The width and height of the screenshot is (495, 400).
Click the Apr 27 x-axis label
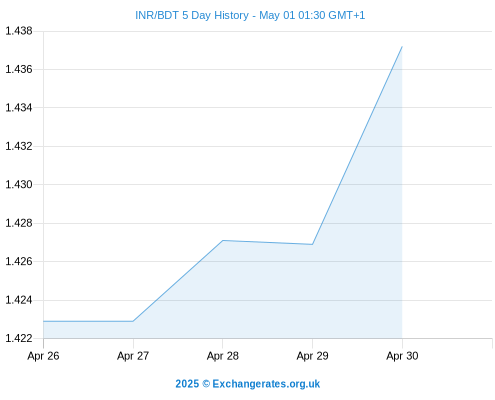pyautogui.click(x=133, y=356)
